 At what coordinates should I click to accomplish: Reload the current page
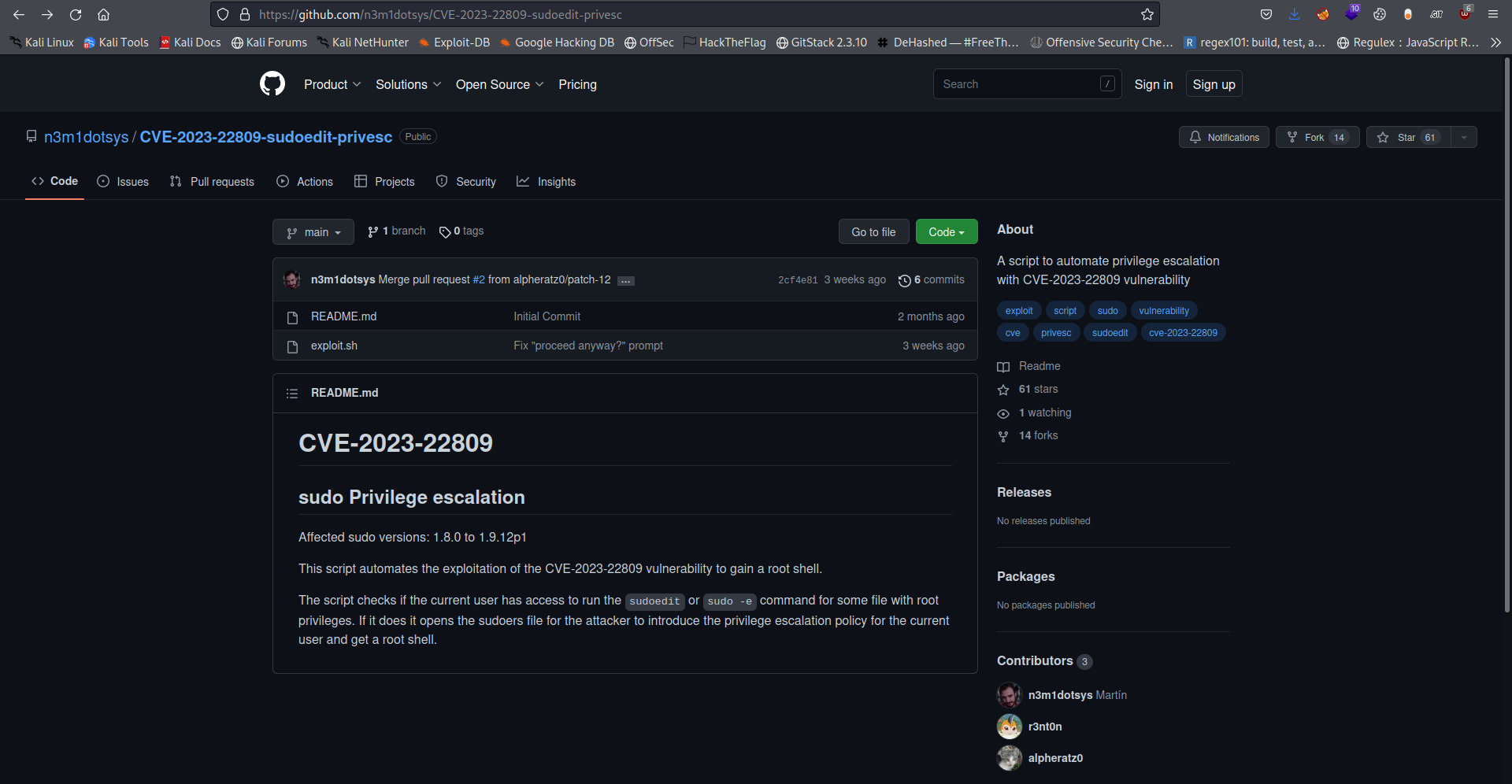click(x=76, y=14)
